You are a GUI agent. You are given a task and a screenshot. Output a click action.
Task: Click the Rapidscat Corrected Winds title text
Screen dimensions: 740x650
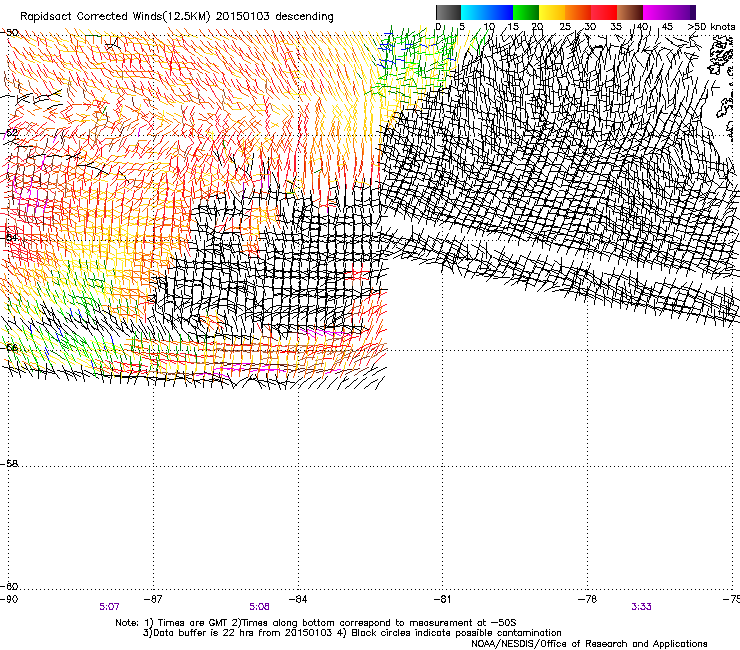pos(177,17)
